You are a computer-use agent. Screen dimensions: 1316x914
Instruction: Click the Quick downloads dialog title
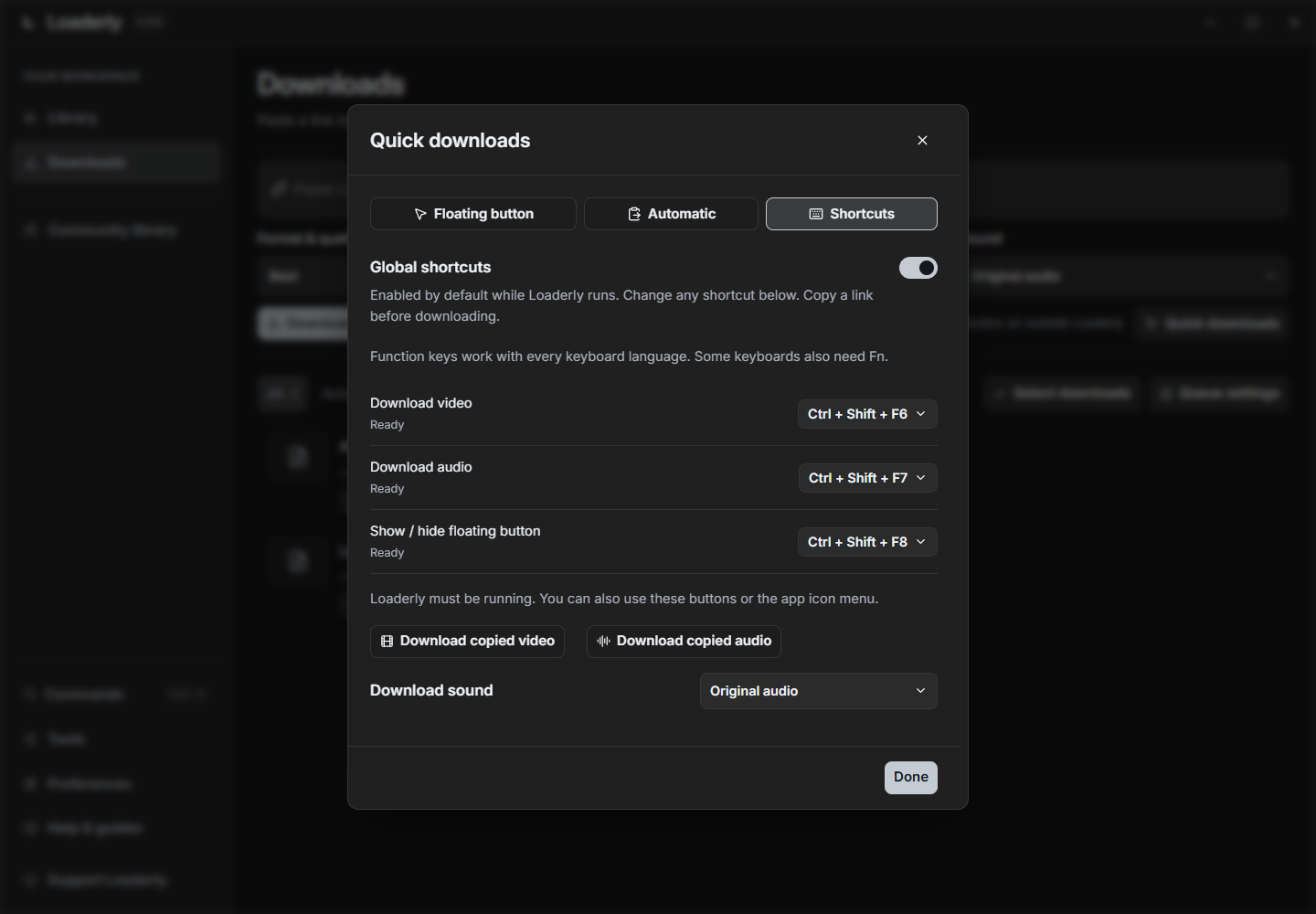click(x=450, y=140)
